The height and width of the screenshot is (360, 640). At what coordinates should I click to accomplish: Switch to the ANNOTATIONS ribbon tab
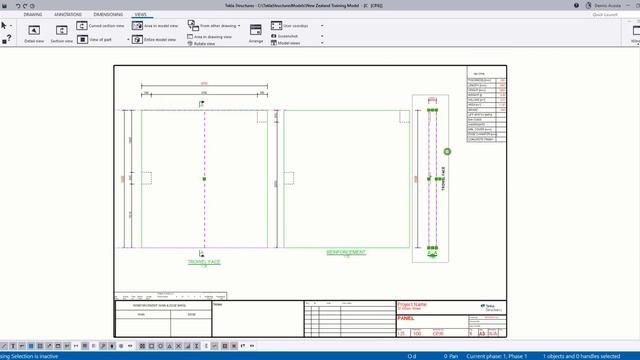pyautogui.click(x=68, y=15)
